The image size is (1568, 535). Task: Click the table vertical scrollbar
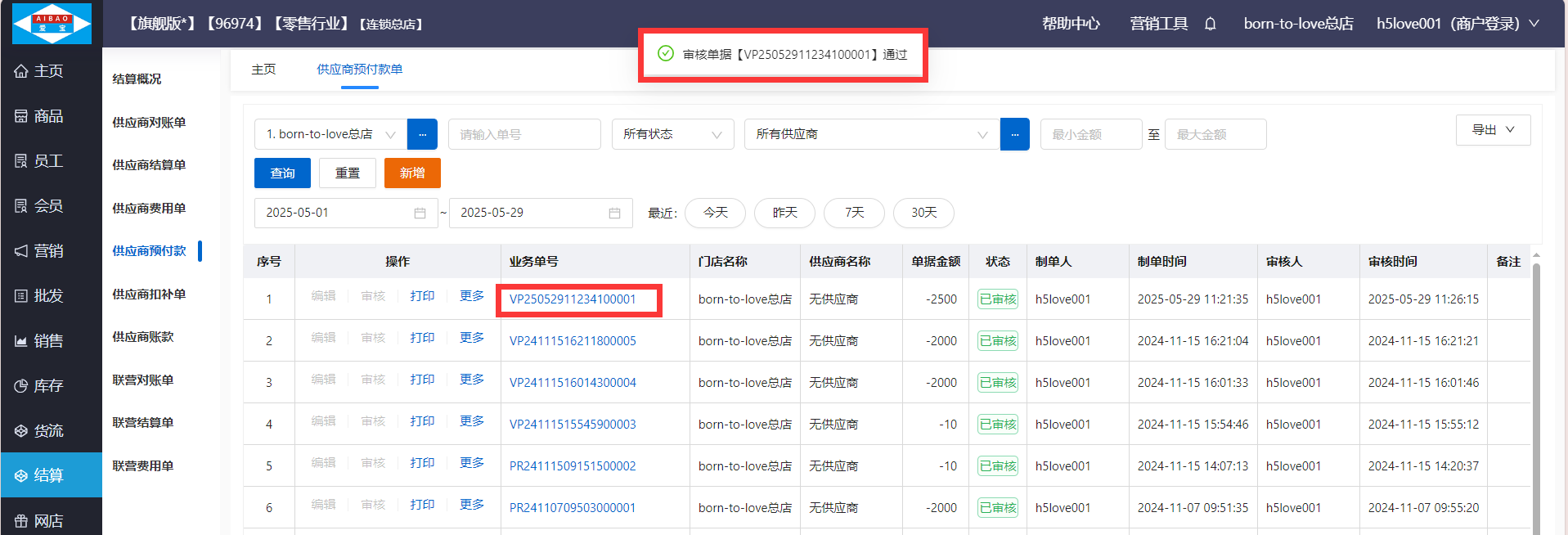pyautogui.click(x=1535, y=393)
